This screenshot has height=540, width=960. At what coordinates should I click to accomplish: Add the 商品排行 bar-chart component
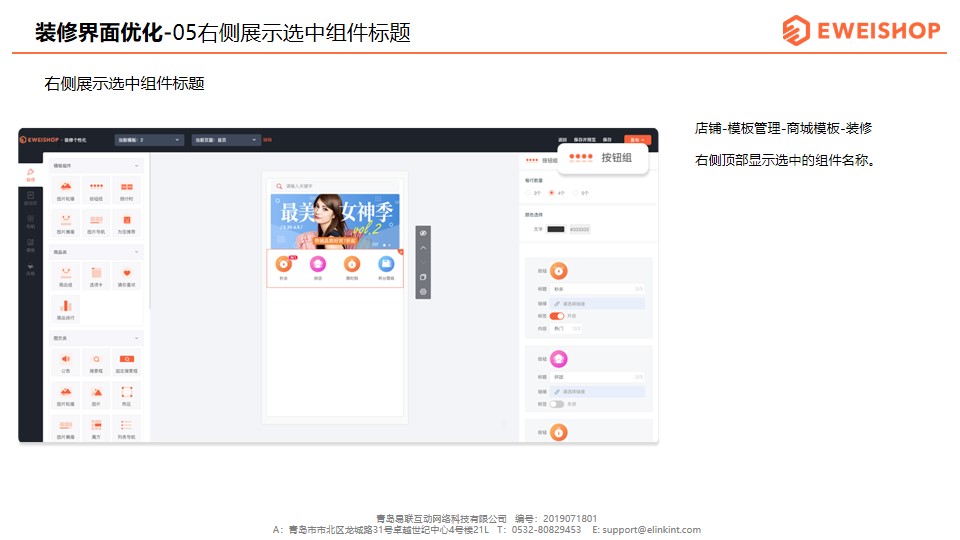click(x=66, y=309)
